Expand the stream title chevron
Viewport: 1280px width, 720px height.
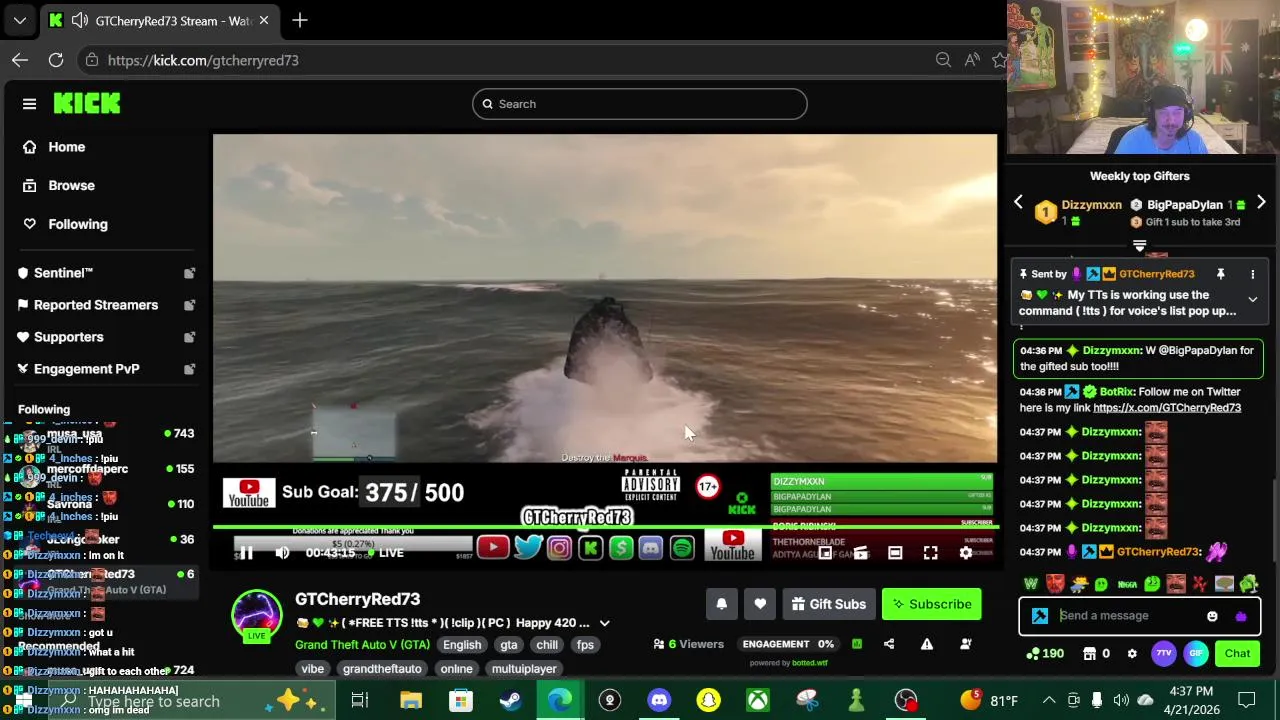point(604,623)
